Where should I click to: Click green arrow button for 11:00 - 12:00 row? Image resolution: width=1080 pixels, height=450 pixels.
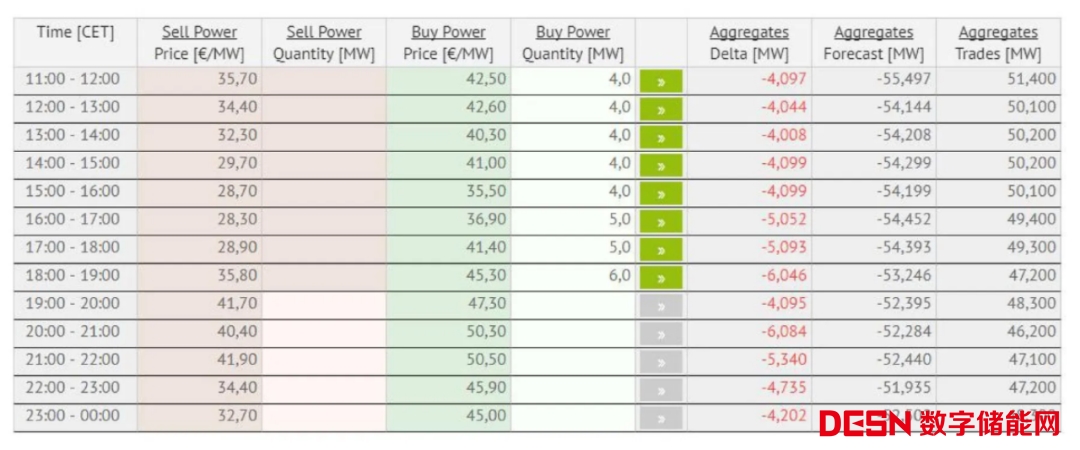[660, 81]
